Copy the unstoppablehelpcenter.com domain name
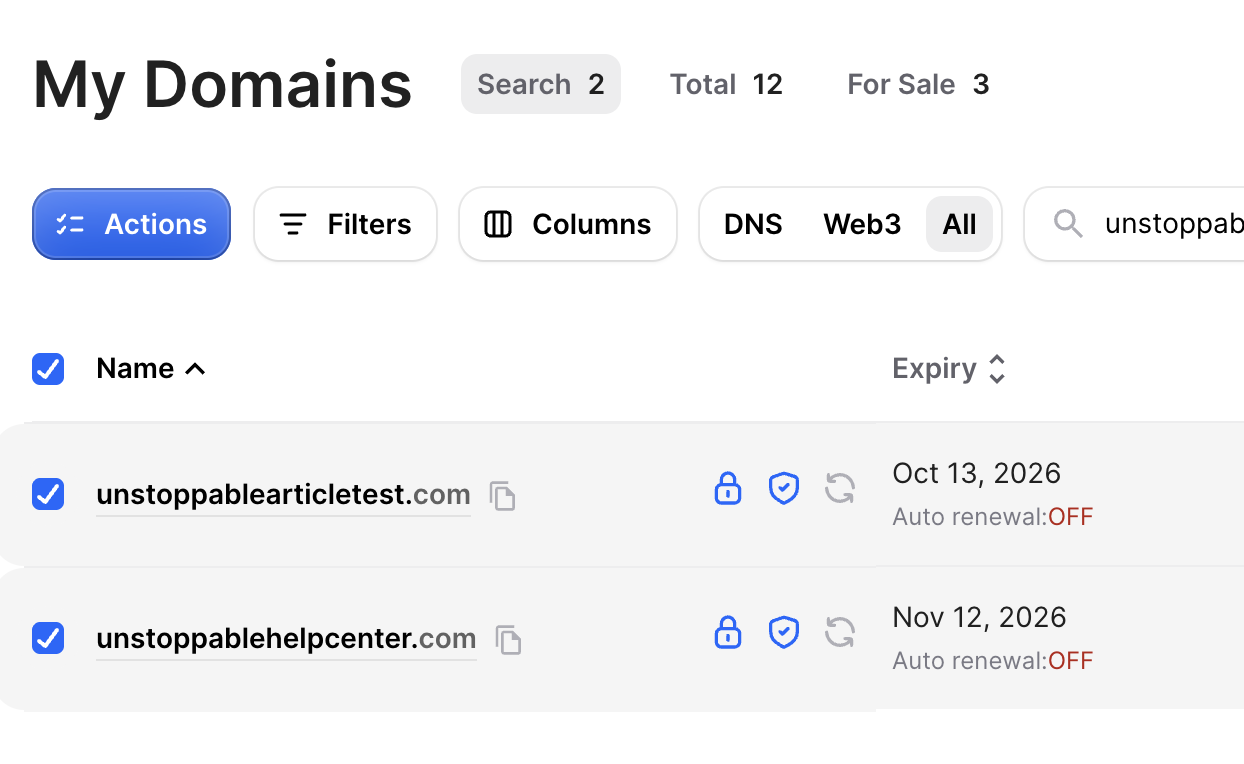The height and width of the screenshot is (764, 1244). point(509,639)
